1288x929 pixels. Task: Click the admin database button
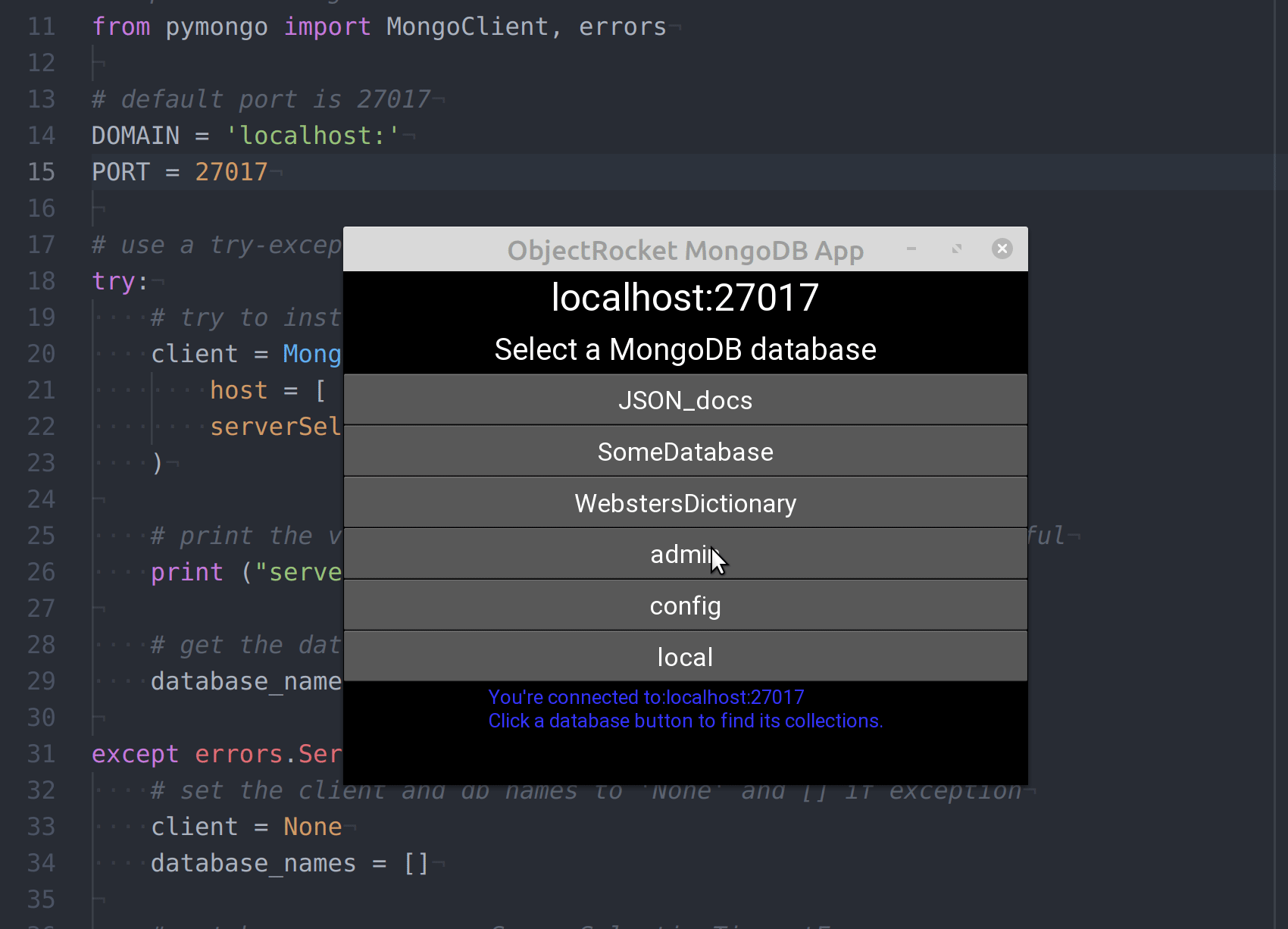click(x=686, y=554)
